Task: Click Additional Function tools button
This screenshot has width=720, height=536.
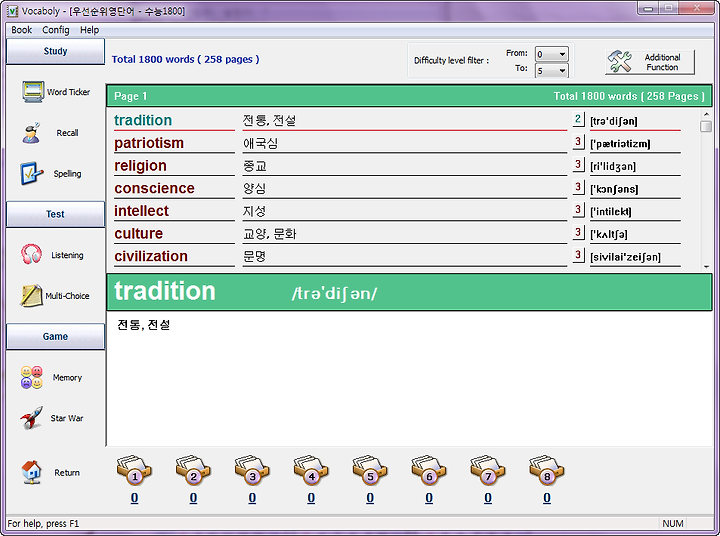Action: point(650,62)
